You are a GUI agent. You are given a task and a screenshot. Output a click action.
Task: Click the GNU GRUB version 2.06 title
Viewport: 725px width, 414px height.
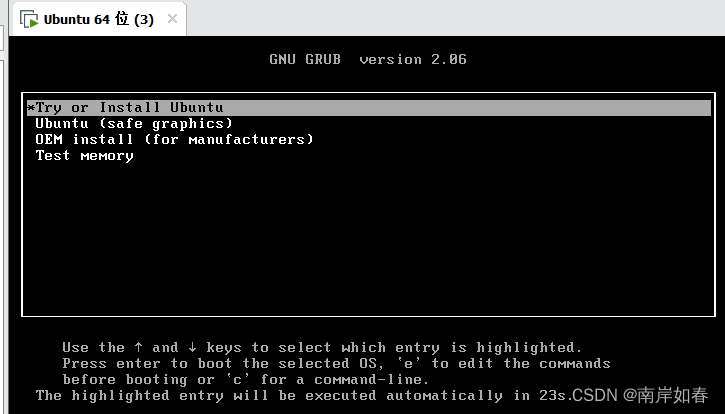[368, 59]
